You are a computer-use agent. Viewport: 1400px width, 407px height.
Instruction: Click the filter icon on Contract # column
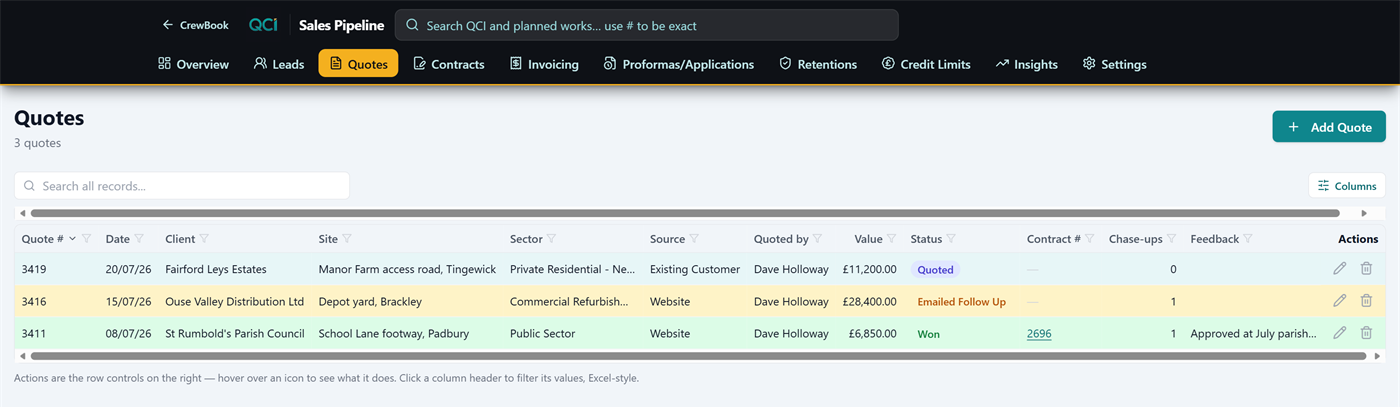click(x=1089, y=239)
